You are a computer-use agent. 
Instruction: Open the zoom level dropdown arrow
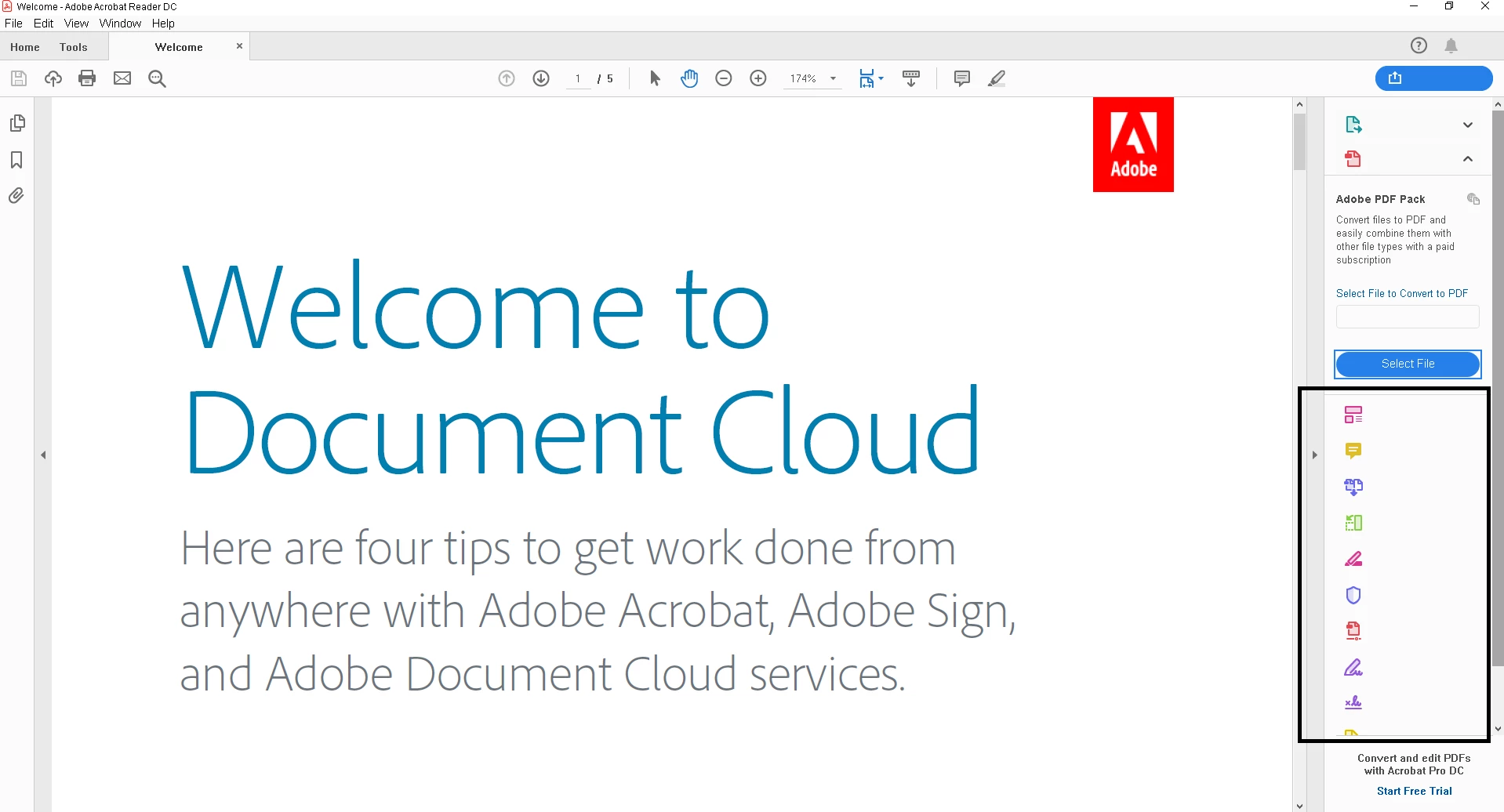tap(834, 78)
